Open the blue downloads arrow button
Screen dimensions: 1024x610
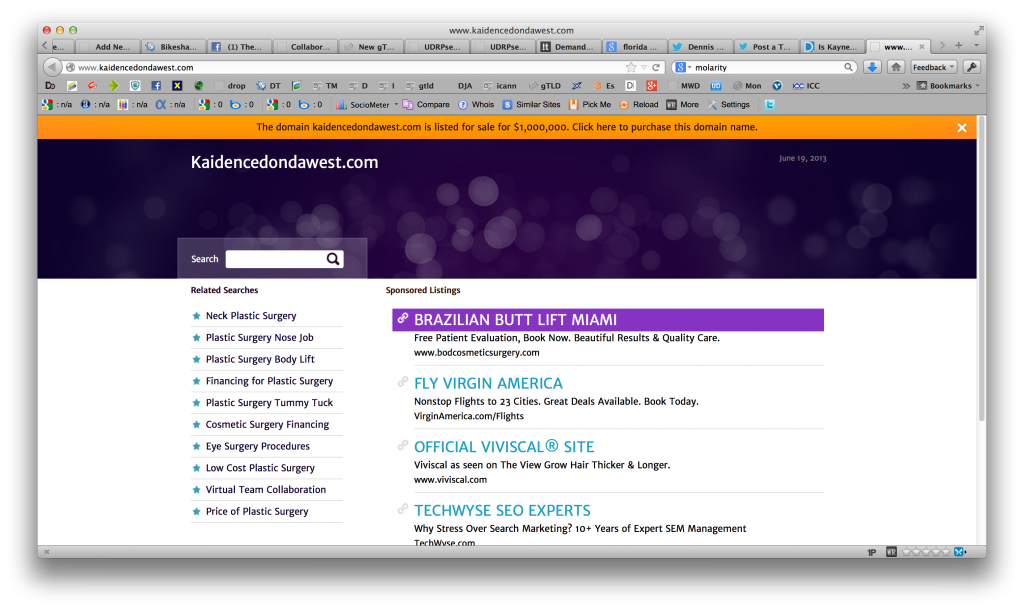(872, 67)
